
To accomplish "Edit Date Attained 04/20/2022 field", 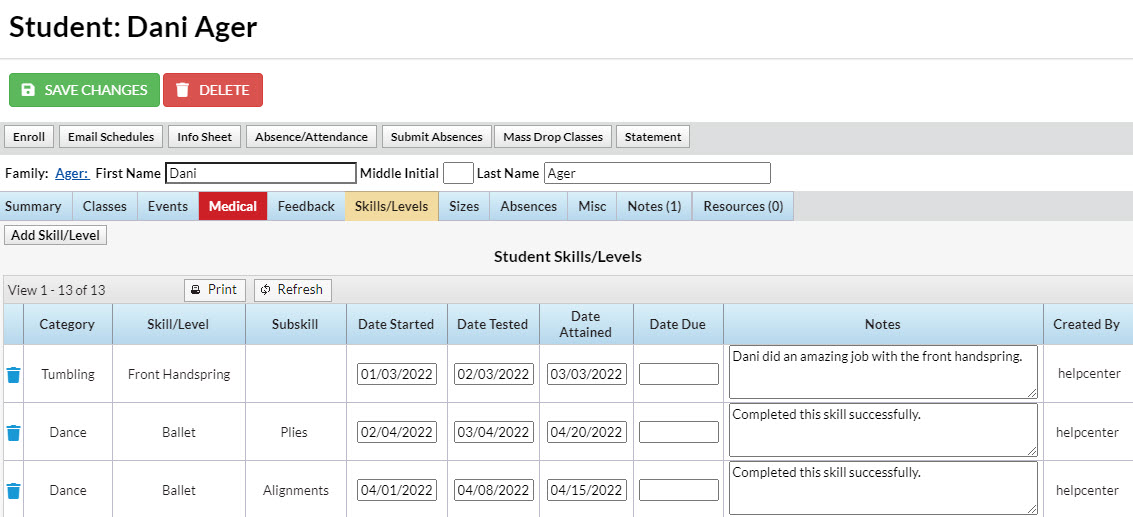I will pos(587,432).
